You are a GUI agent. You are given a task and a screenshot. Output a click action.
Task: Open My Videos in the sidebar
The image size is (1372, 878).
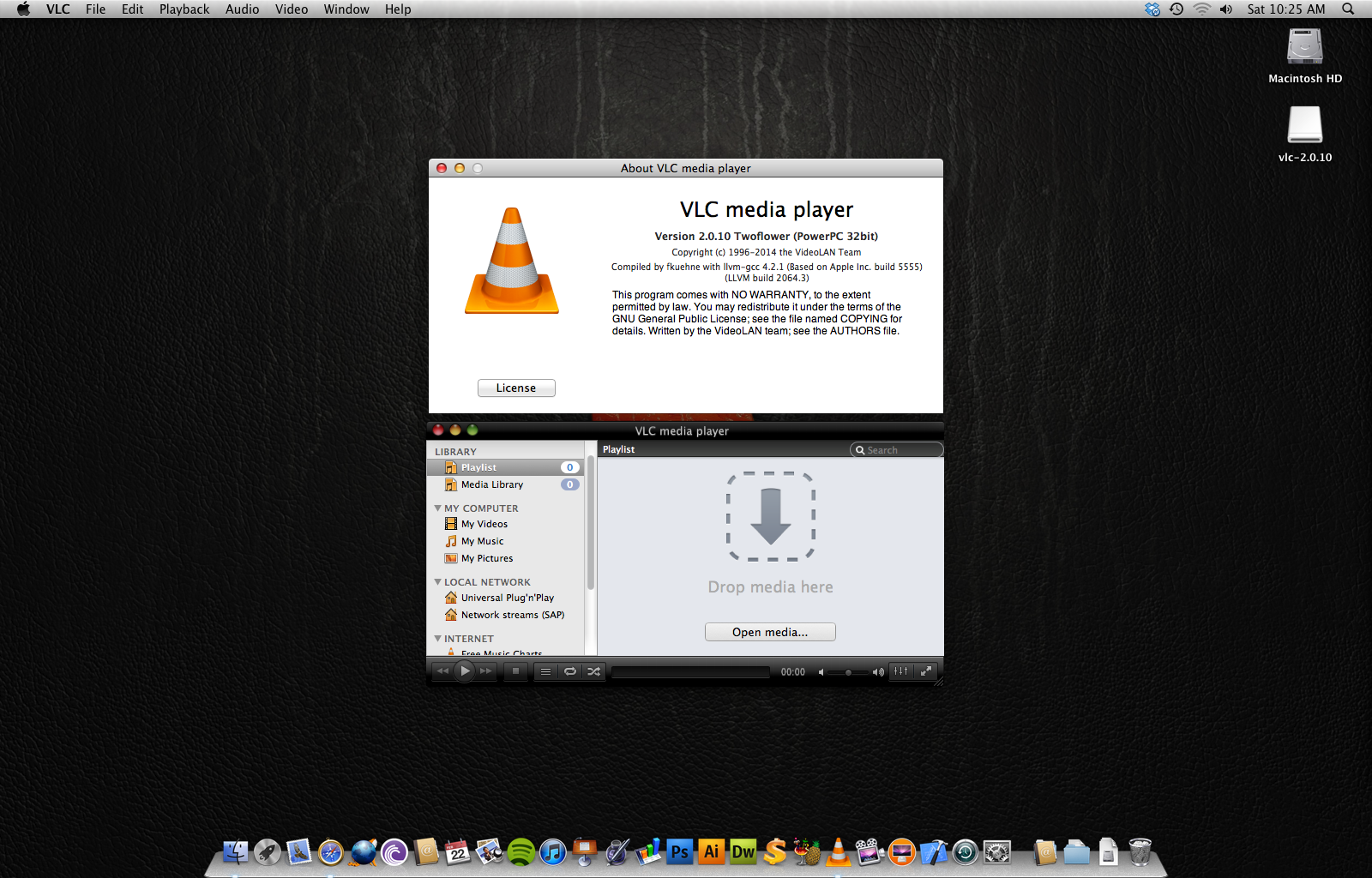click(x=505, y=524)
